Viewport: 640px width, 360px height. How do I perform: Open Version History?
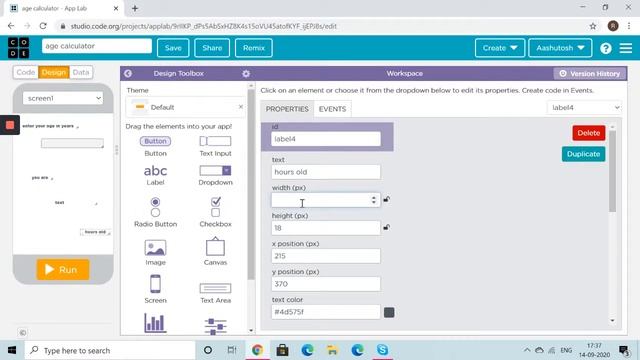pos(590,73)
